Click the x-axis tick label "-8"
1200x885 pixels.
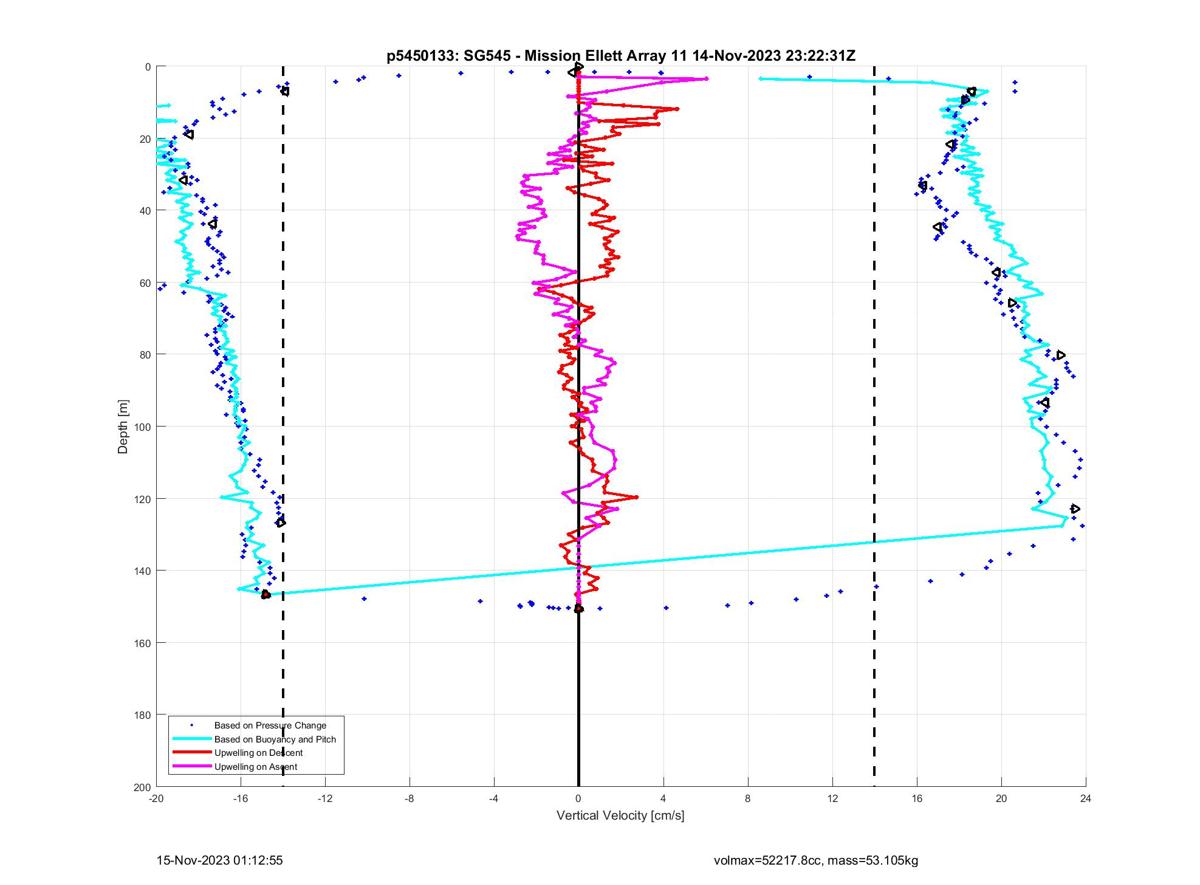[409, 799]
